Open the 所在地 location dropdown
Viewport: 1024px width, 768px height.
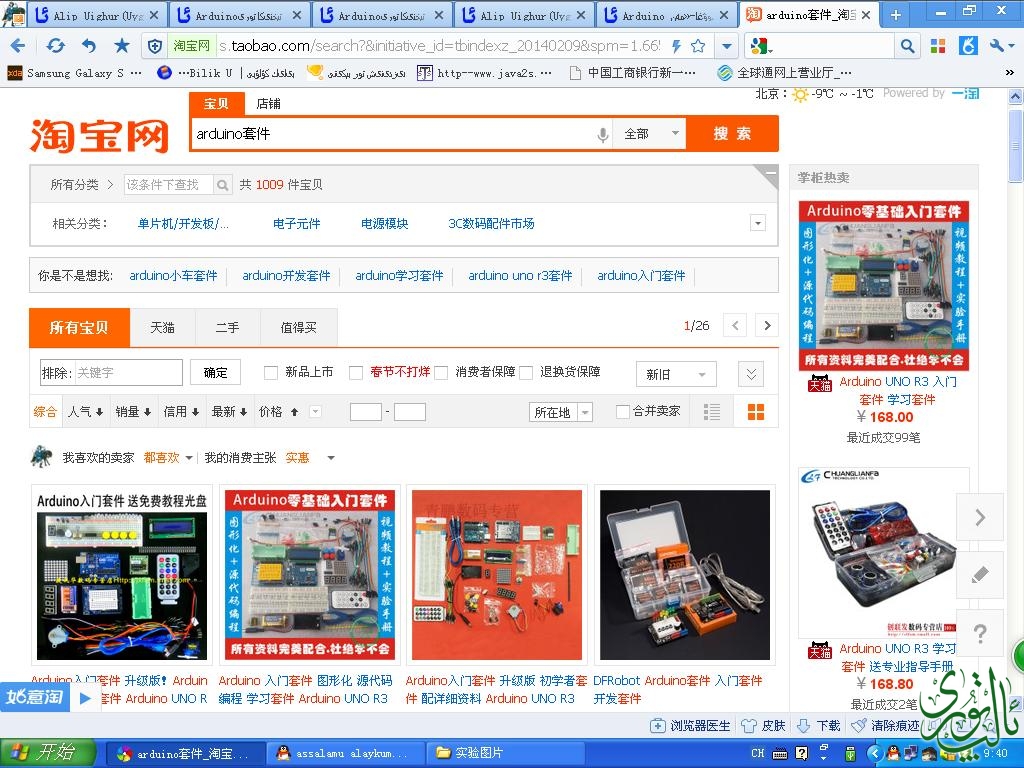[x=560, y=412]
